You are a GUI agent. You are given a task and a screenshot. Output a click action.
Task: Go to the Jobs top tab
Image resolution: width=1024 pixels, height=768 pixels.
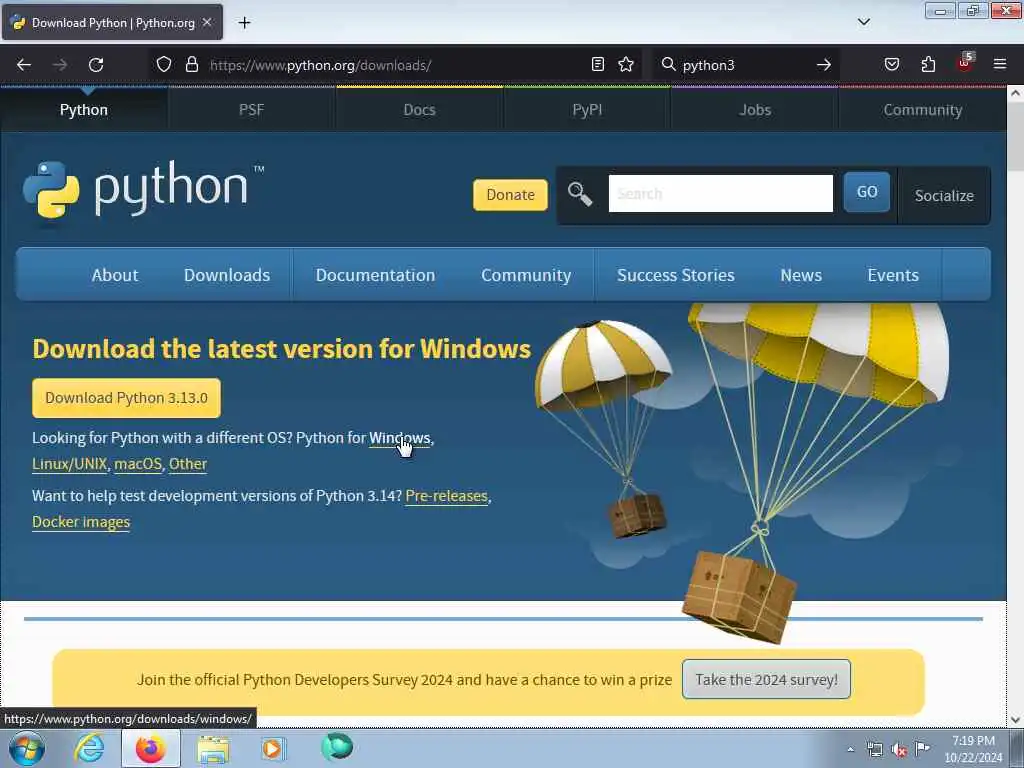coord(755,110)
